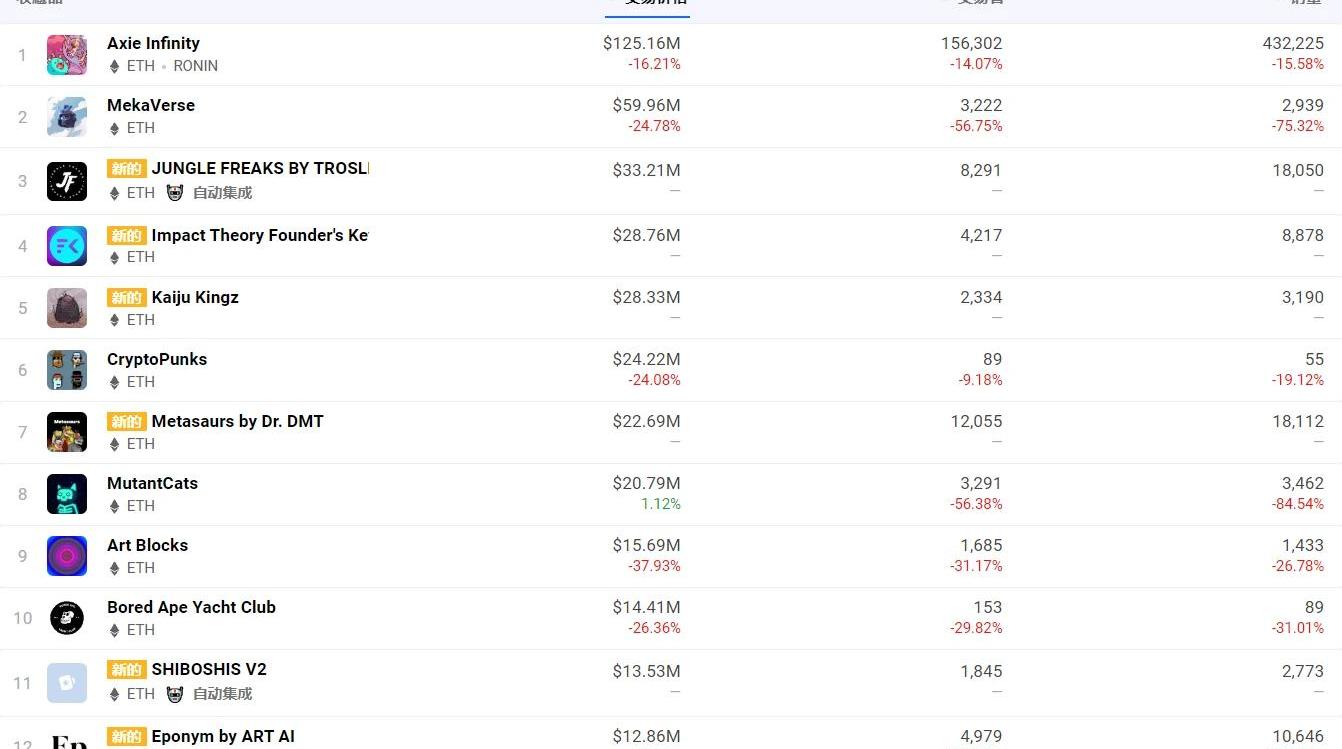Viewport: 1342px width, 749px height.
Task: Click the ETH chain icon under MekaVerse
Action: (114, 128)
